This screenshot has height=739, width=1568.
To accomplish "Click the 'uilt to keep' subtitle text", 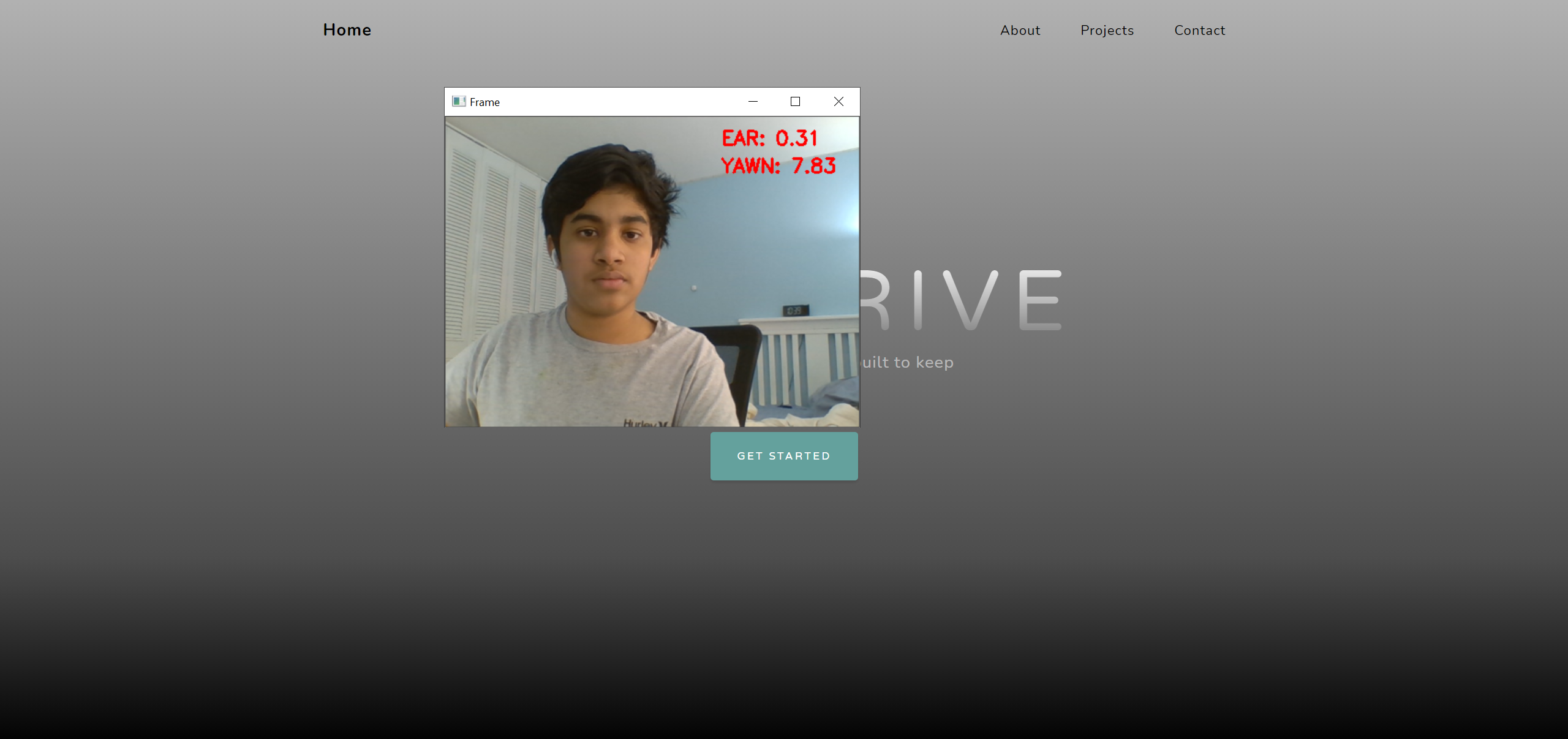I will coord(907,362).
